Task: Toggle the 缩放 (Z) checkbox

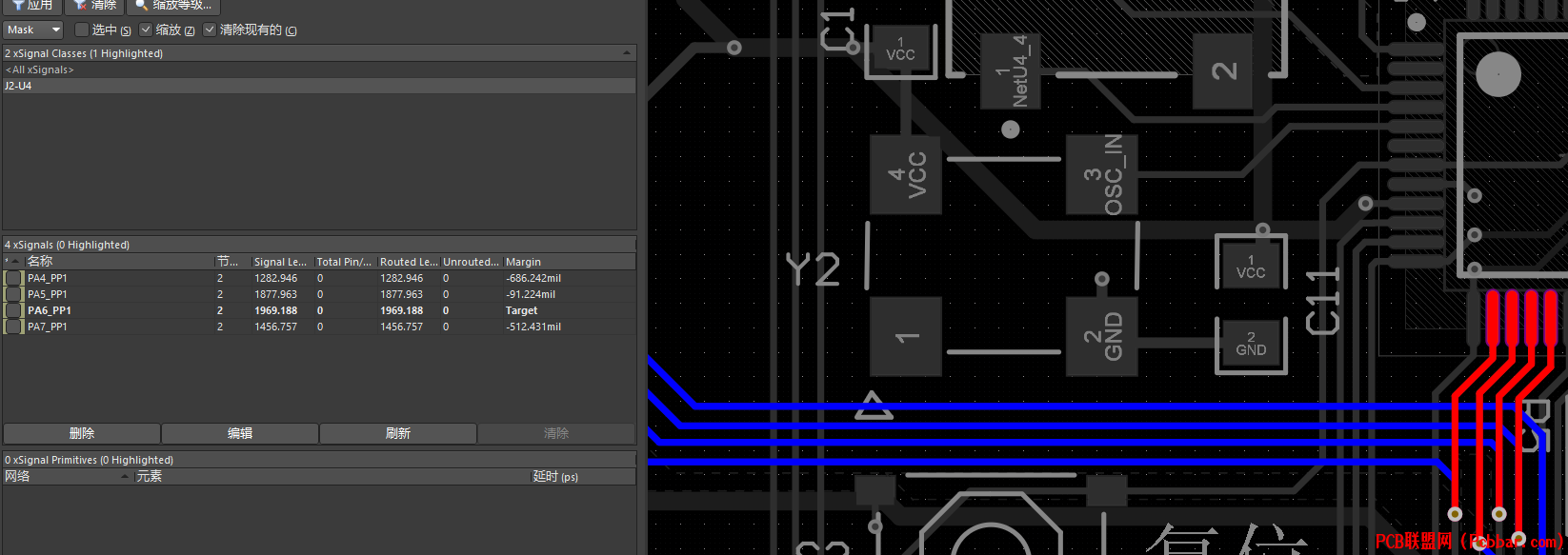Action: (x=146, y=30)
